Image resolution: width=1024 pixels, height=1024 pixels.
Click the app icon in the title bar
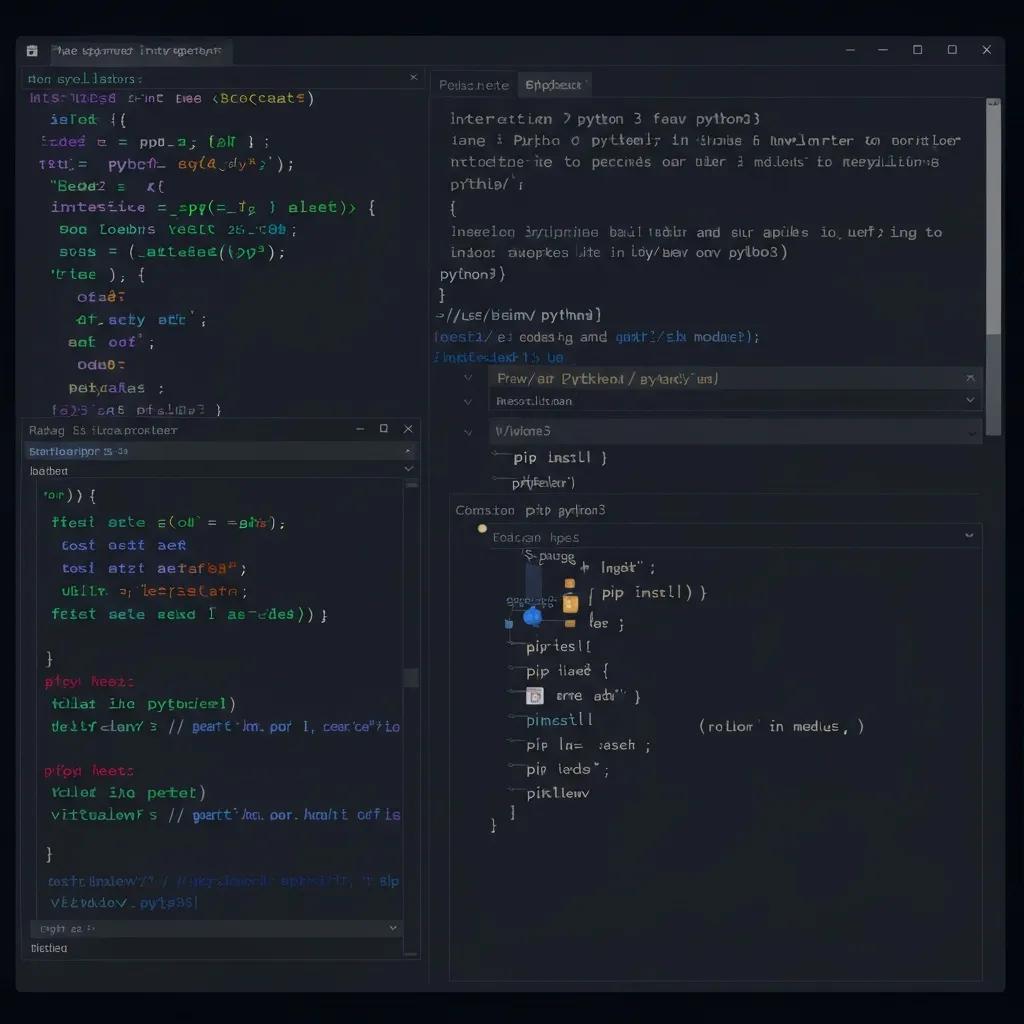(x=32, y=51)
